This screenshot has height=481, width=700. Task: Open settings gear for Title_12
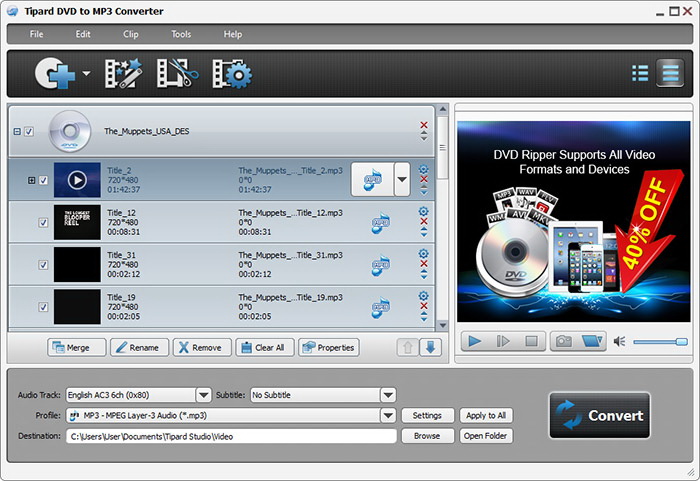pyautogui.click(x=423, y=211)
